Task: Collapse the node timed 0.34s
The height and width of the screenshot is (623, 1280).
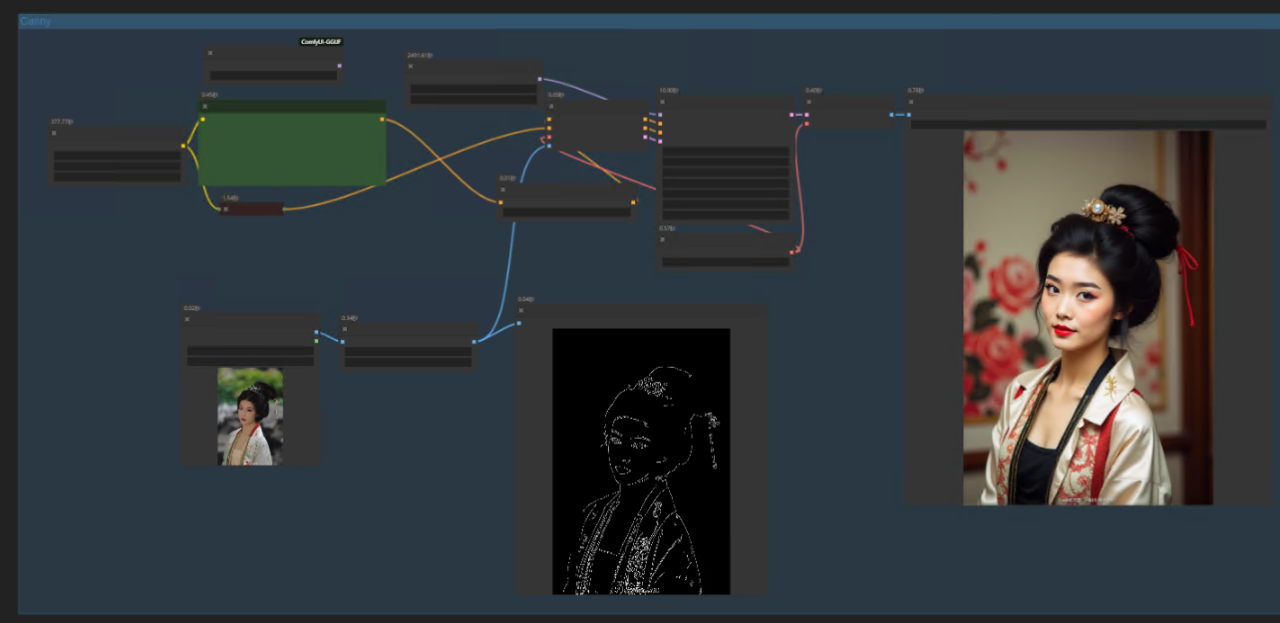Action: pos(345,328)
